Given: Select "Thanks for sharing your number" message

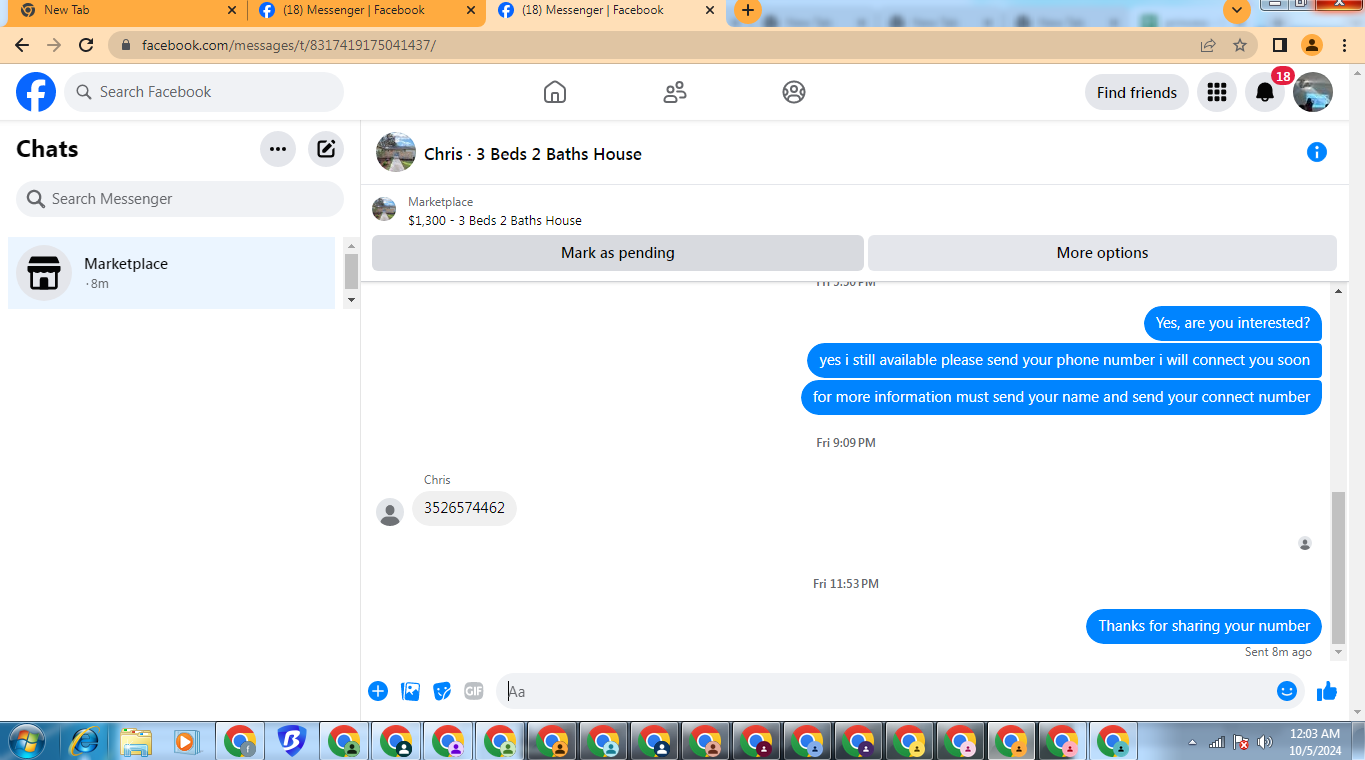Looking at the screenshot, I should [x=1204, y=626].
